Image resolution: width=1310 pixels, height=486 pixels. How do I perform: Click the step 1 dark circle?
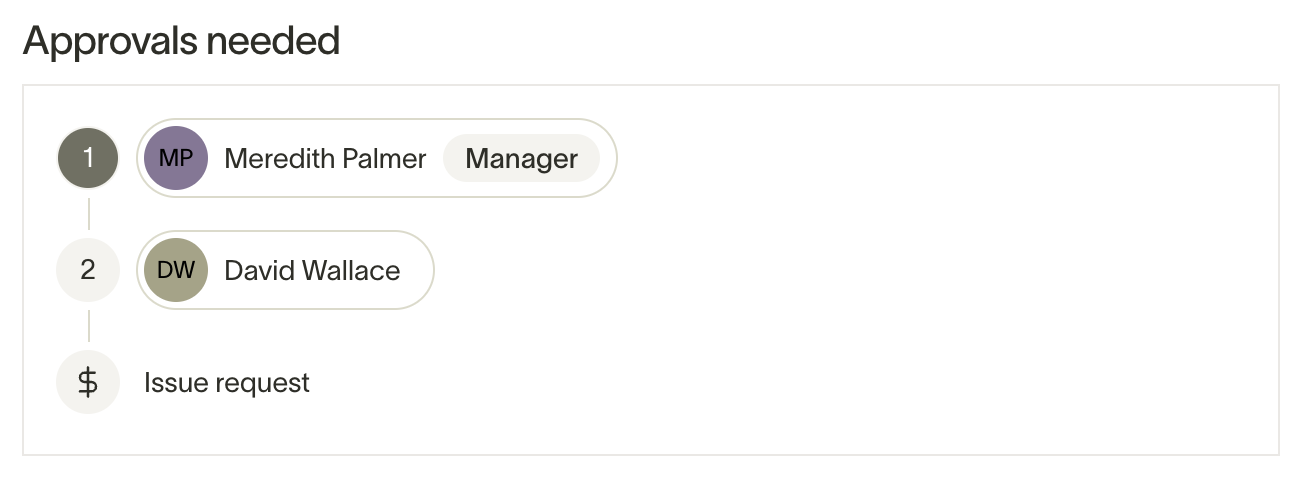pos(88,158)
